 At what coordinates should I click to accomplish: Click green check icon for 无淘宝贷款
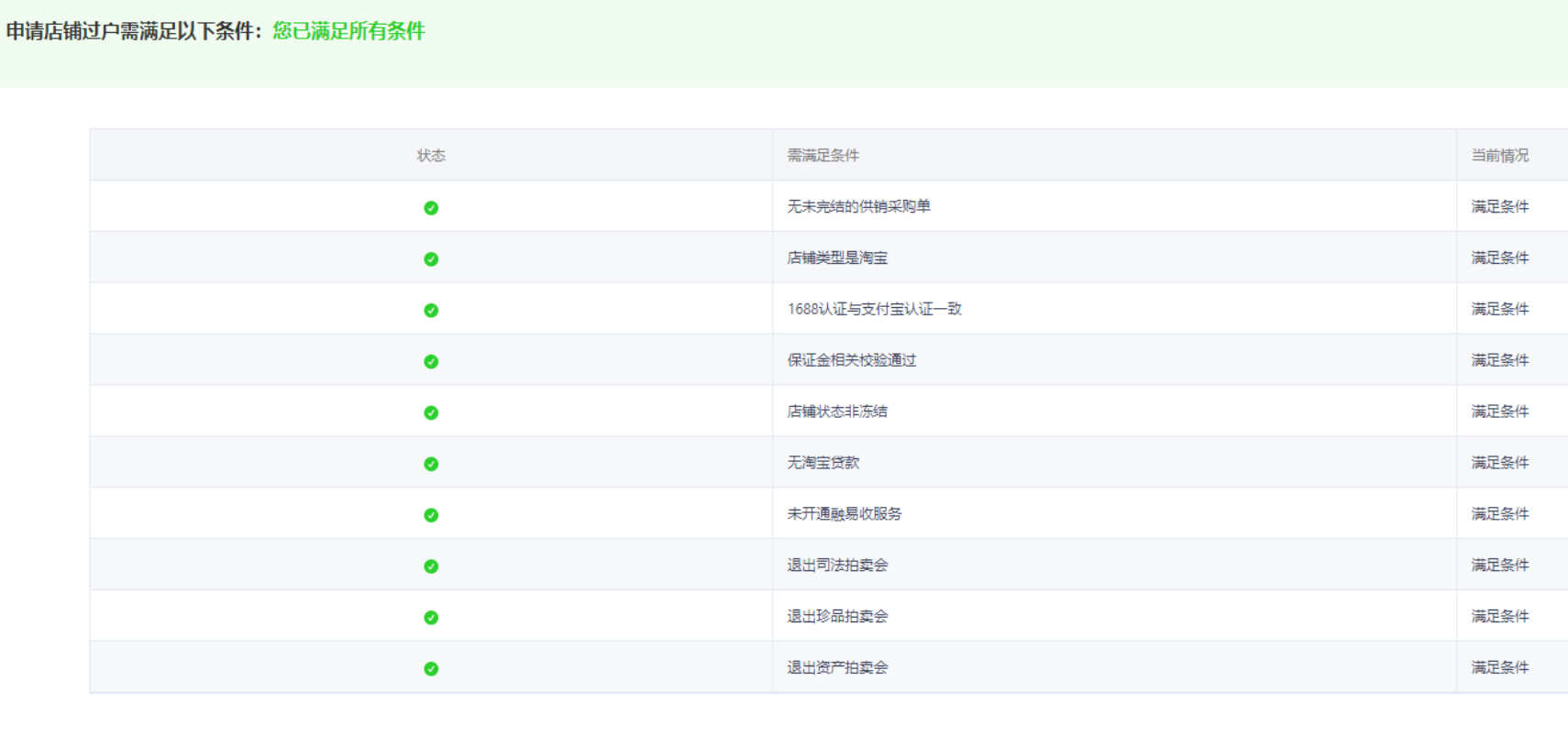[x=431, y=465]
